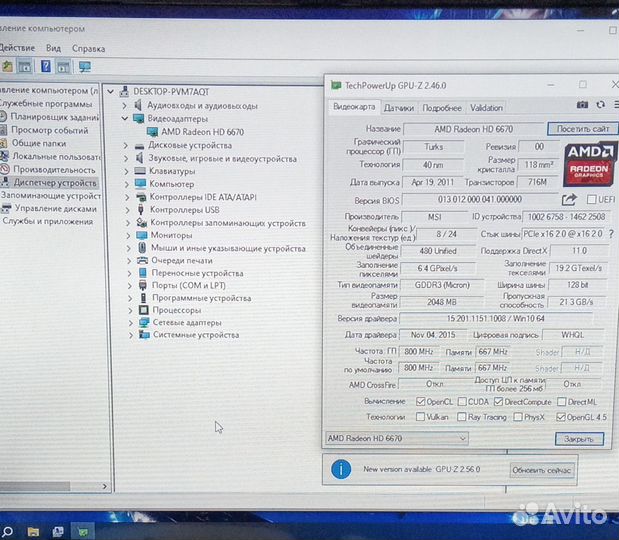Open the Справка menu

[x=88, y=49]
